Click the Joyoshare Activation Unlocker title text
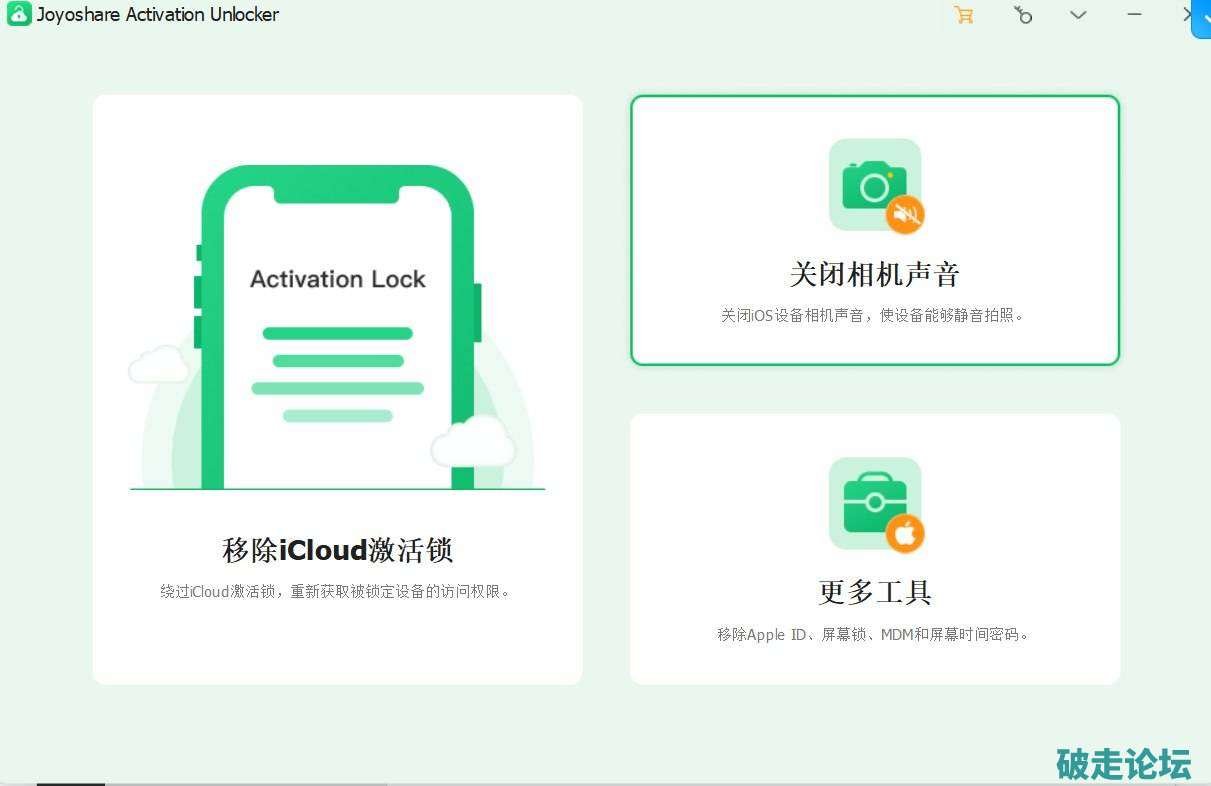 tap(158, 15)
